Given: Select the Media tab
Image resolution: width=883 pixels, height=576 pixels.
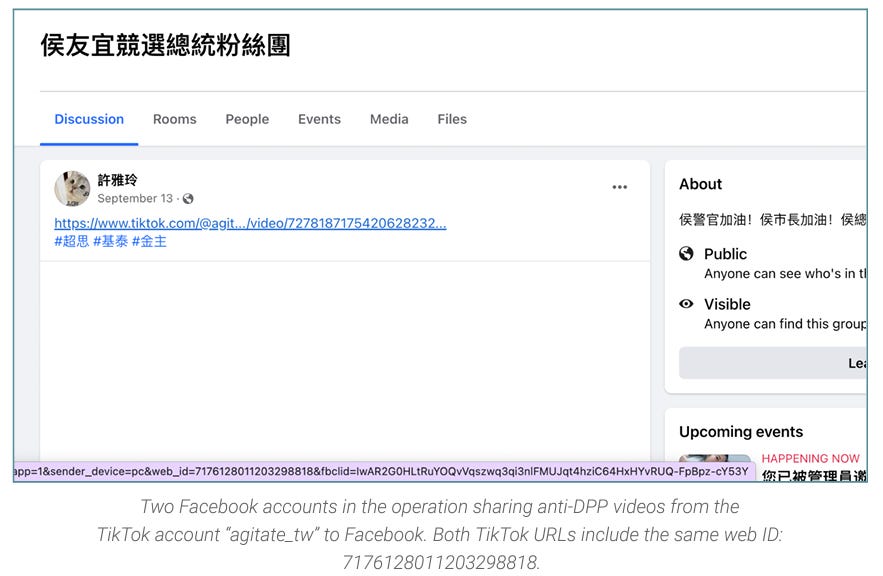Looking at the screenshot, I should tap(389, 119).
